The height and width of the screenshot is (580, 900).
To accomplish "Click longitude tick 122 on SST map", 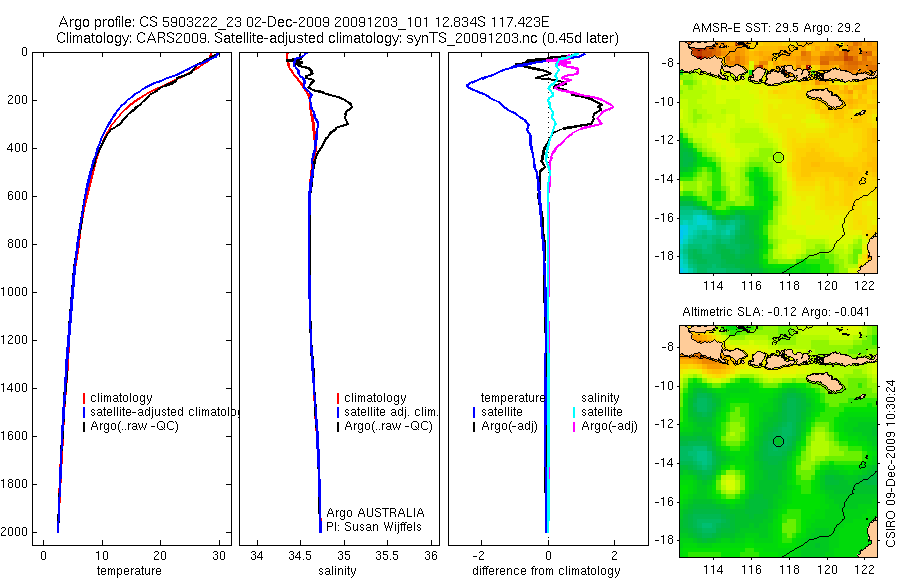I will point(866,285).
